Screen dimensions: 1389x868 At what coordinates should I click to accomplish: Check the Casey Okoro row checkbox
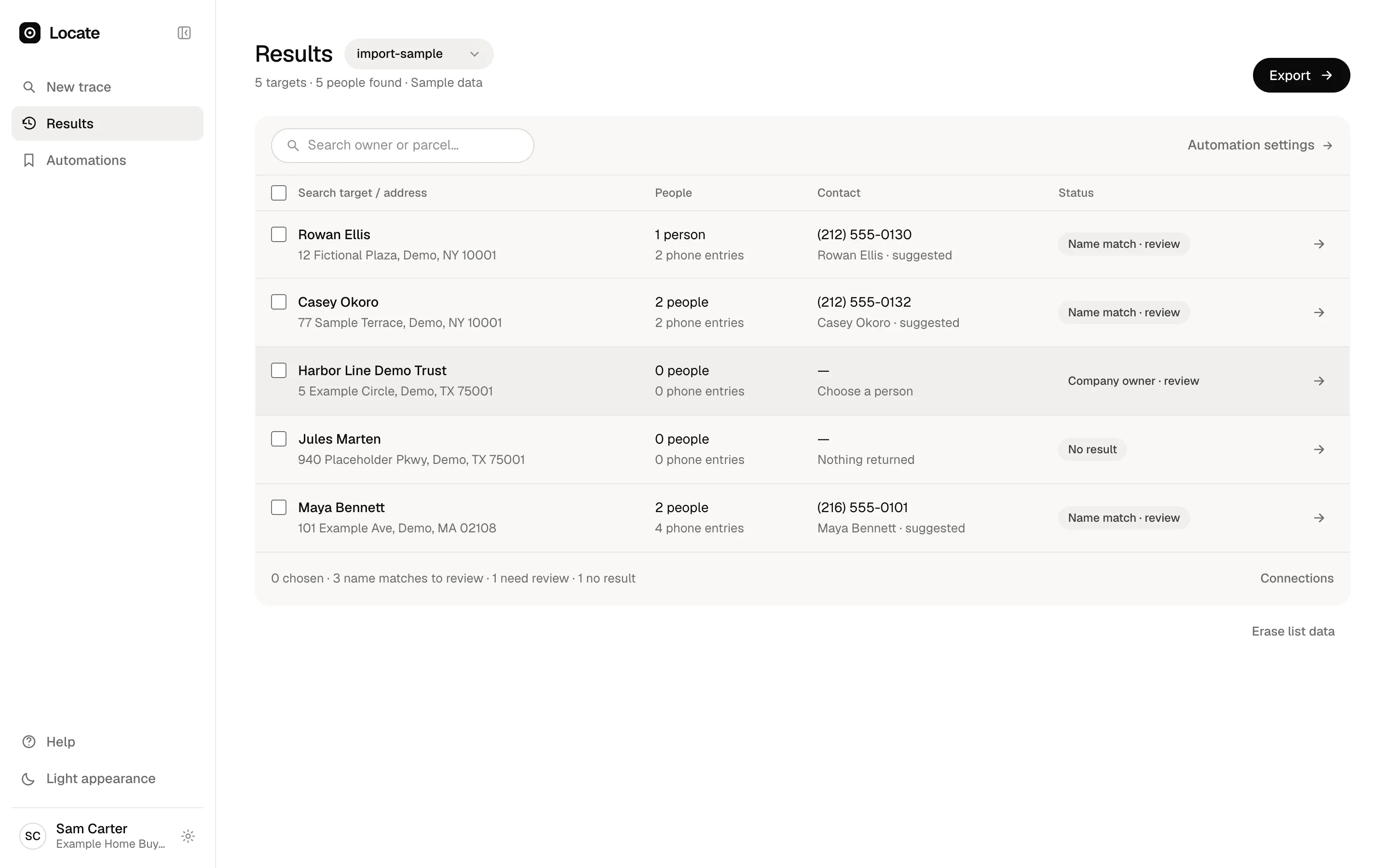(x=278, y=302)
